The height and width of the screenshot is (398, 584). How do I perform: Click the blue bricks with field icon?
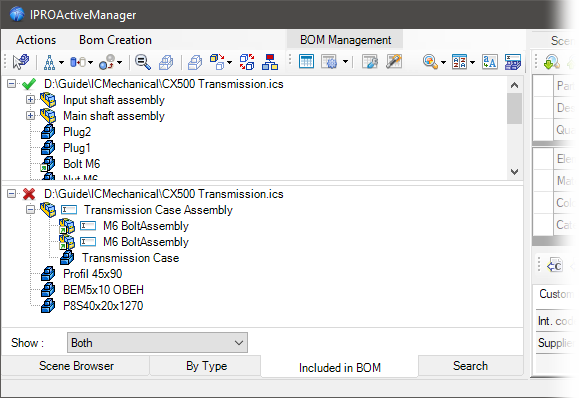point(513,62)
